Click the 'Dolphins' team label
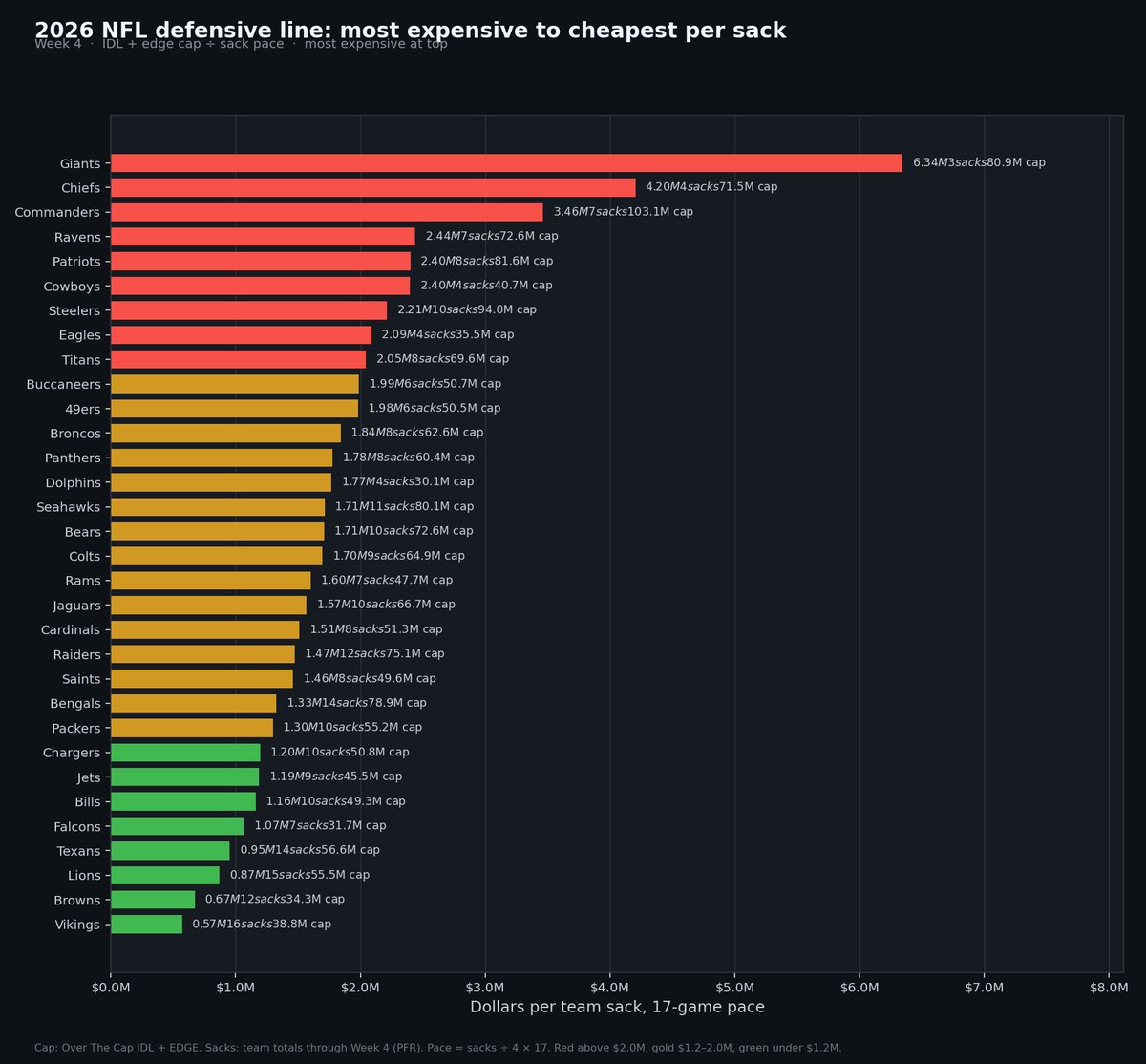Screen dimensions: 1146x1064 pos(74,482)
